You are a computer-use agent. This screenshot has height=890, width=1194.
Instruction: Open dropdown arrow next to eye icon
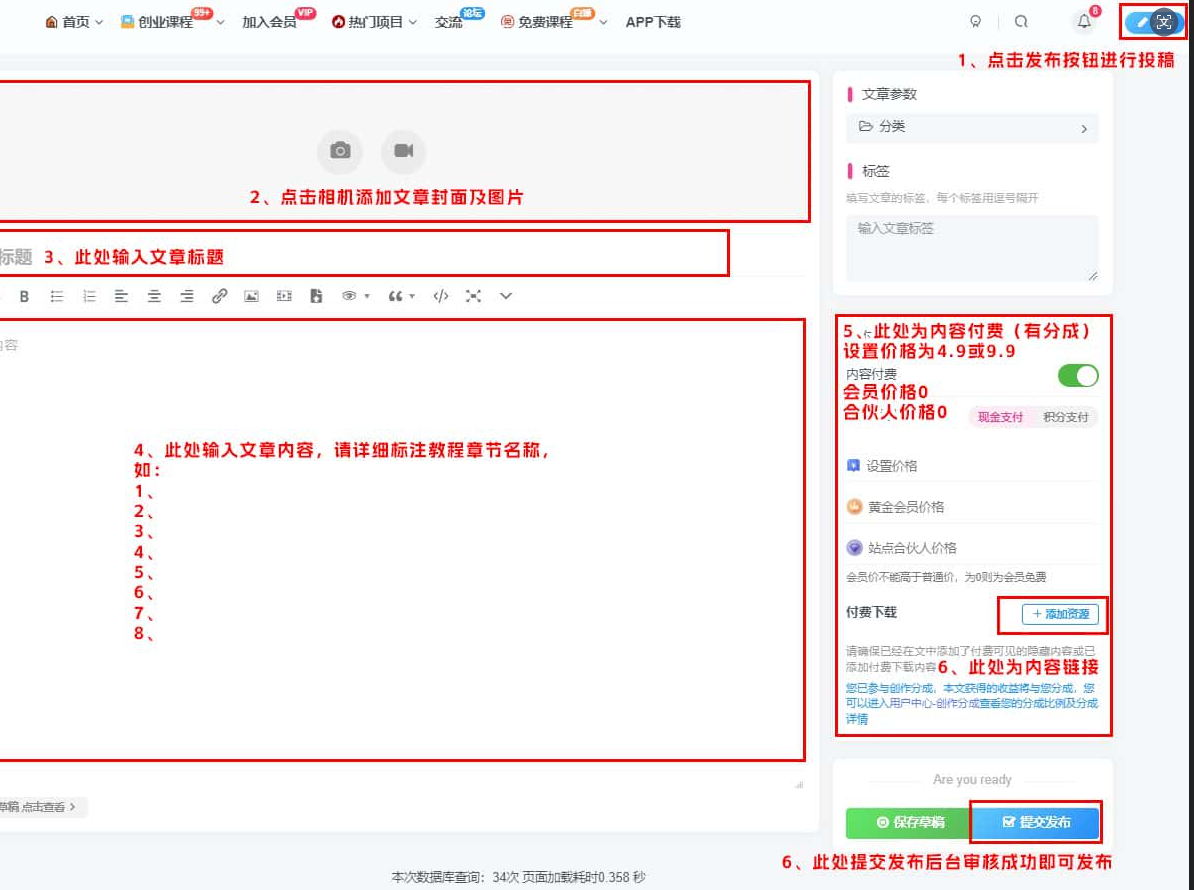click(x=367, y=296)
